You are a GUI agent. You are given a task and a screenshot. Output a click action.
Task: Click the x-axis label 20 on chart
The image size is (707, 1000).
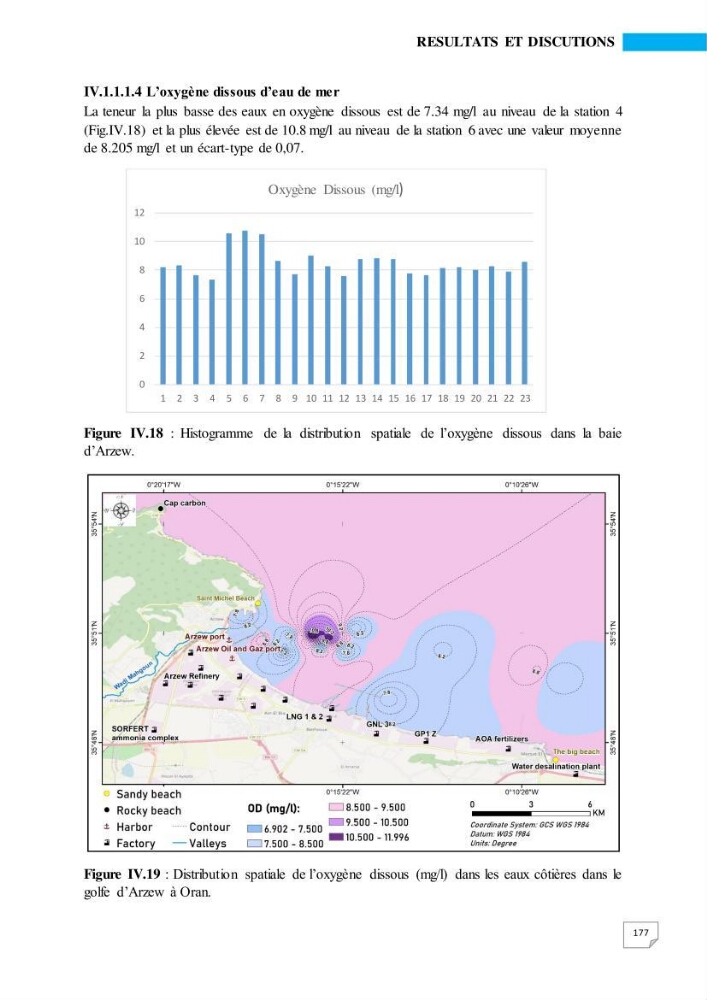(x=476, y=399)
